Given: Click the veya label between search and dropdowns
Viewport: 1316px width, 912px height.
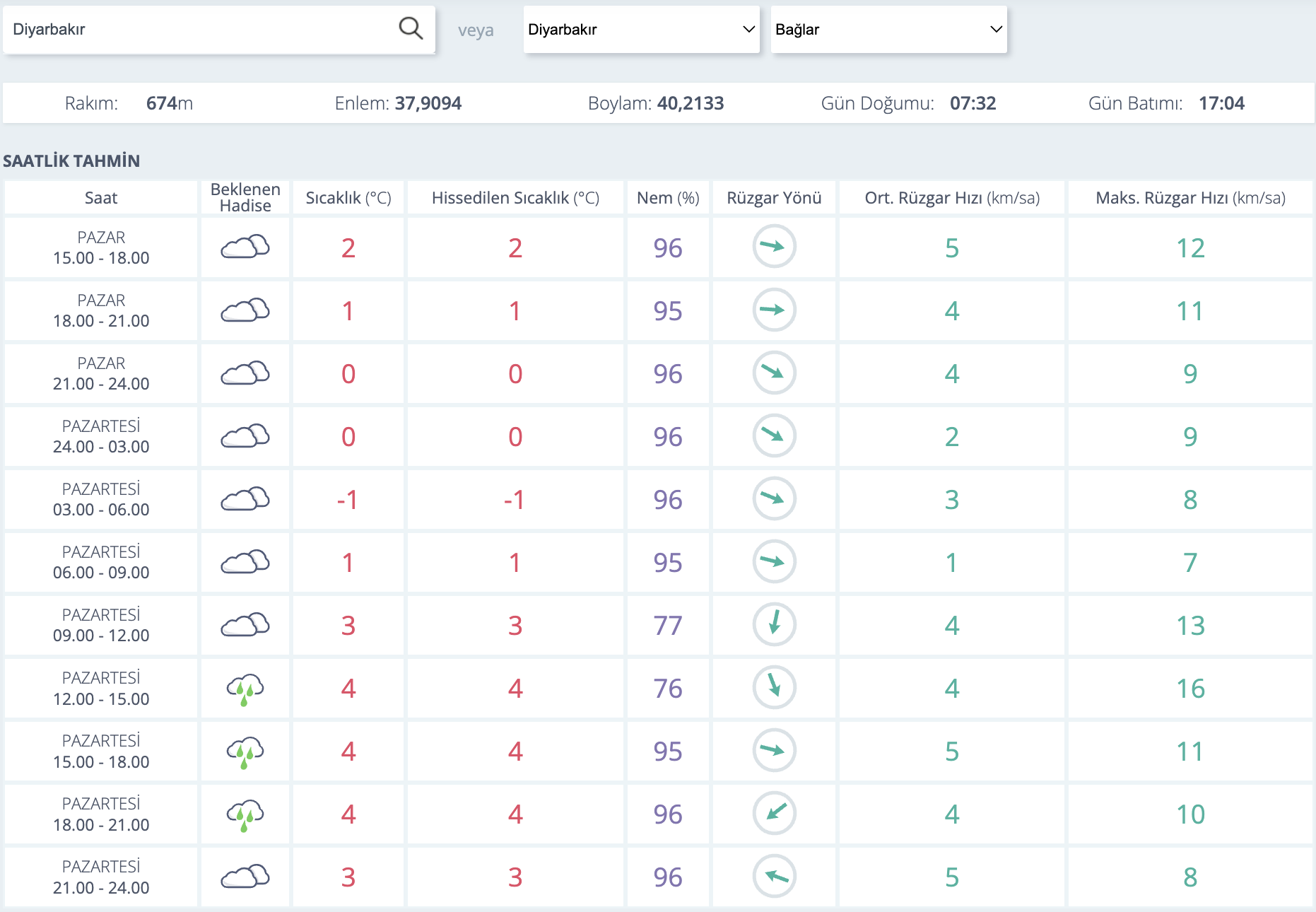Looking at the screenshot, I should 476,30.
